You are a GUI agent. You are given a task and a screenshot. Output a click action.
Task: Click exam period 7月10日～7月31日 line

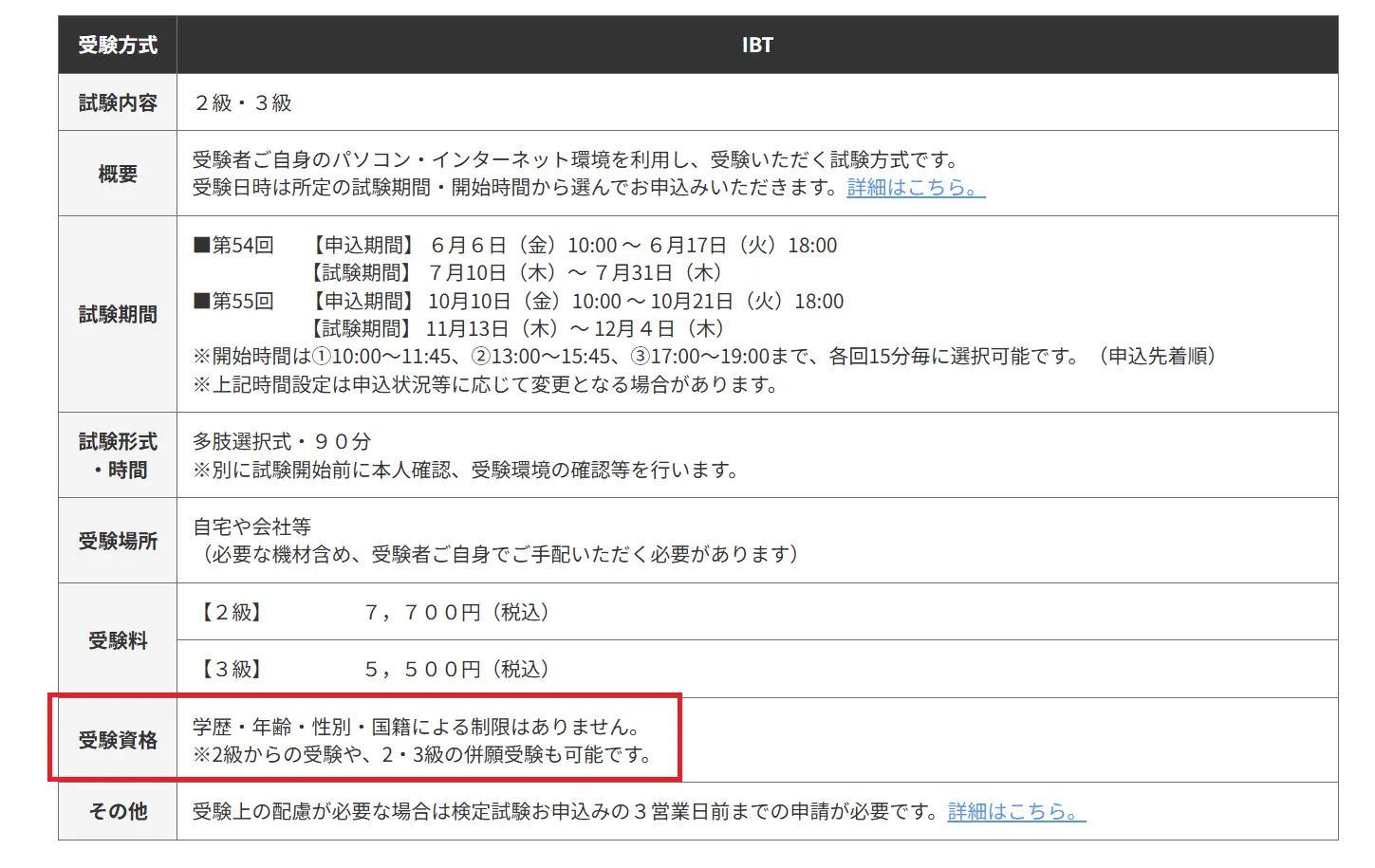pyautogui.click(x=519, y=273)
